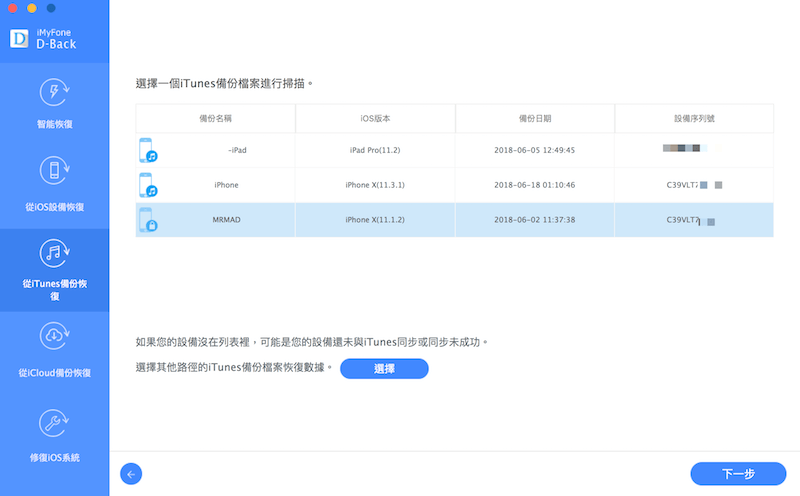Sort by iOS版本 column header
Viewport: 800px width, 496px height.
[375, 118]
